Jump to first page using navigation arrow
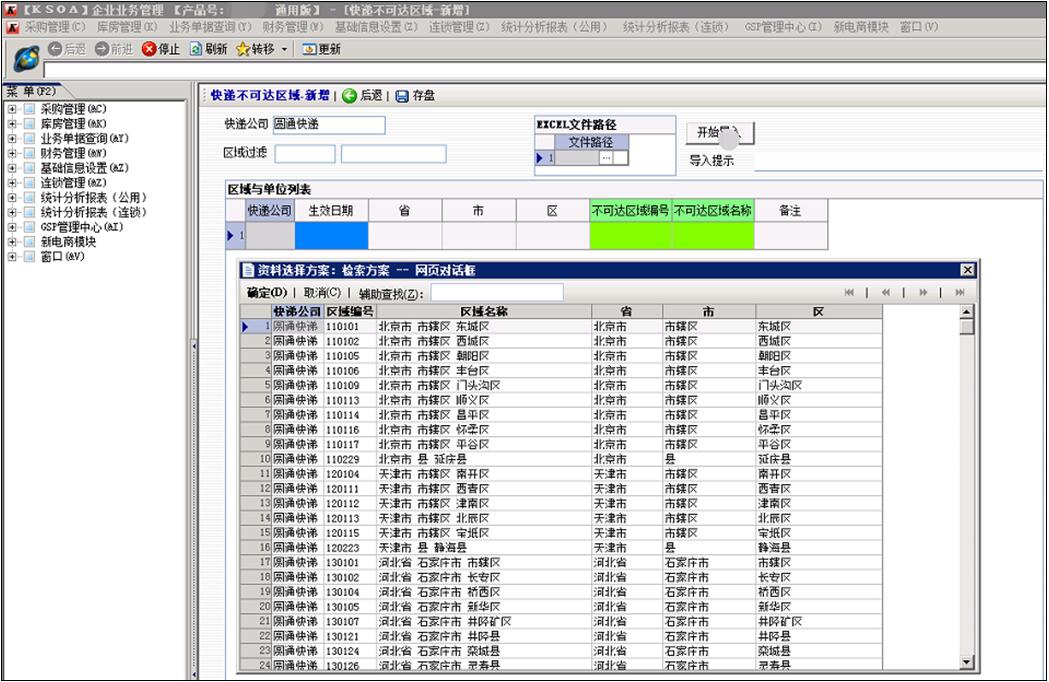This screenshot has height=682, width=1049. click(850, 292)
